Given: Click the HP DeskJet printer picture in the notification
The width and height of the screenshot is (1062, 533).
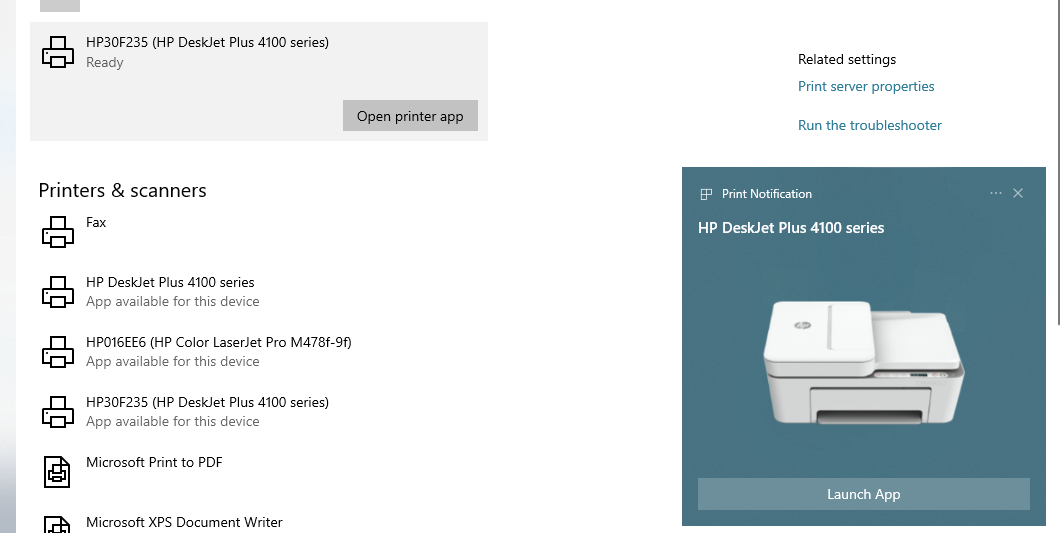Looking at the screenshot, I should 864,362.
